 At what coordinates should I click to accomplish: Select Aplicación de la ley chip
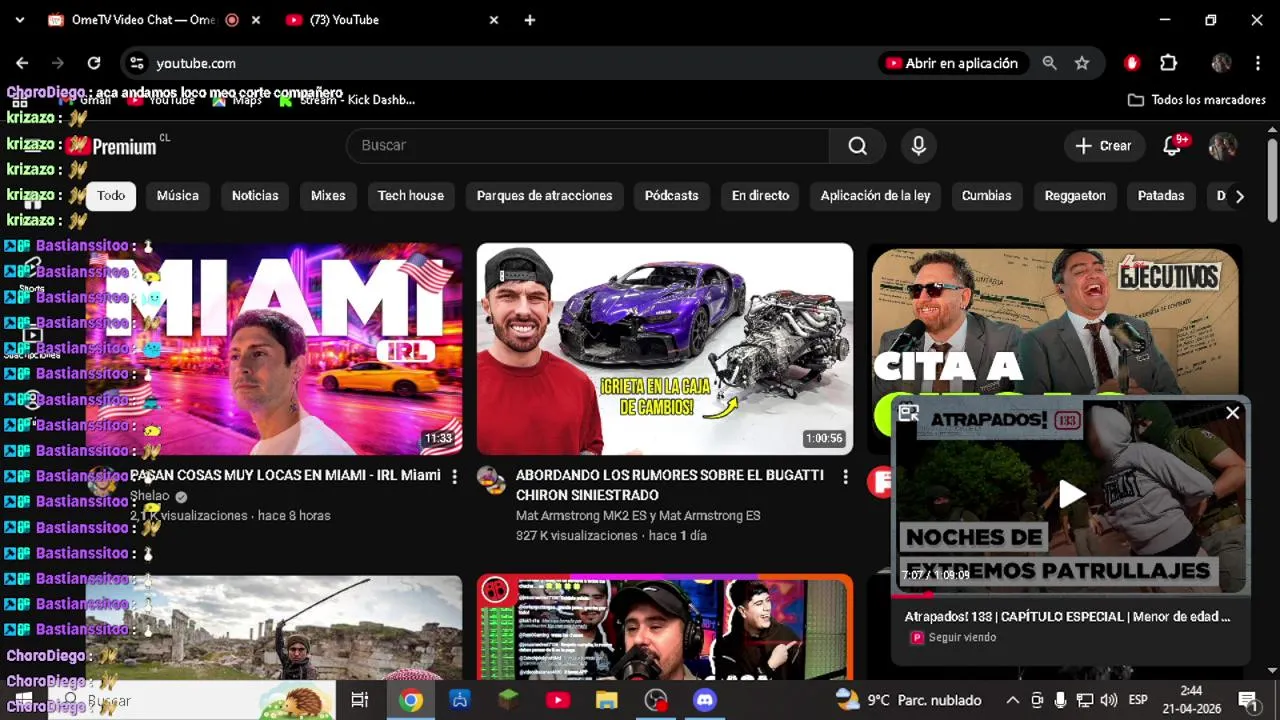click(875, 196)
